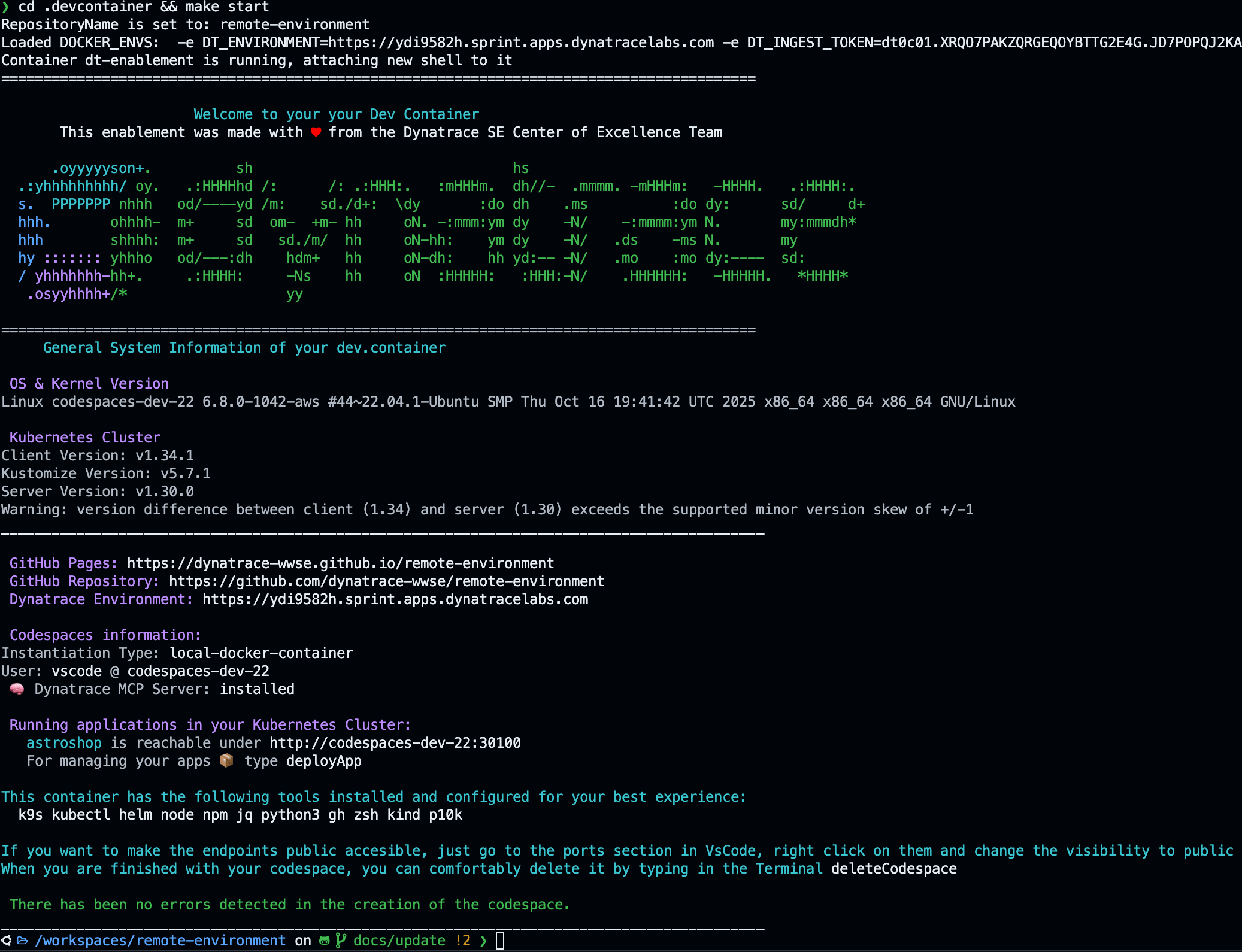Open the GitHub Pages URL link

point(340,563)
